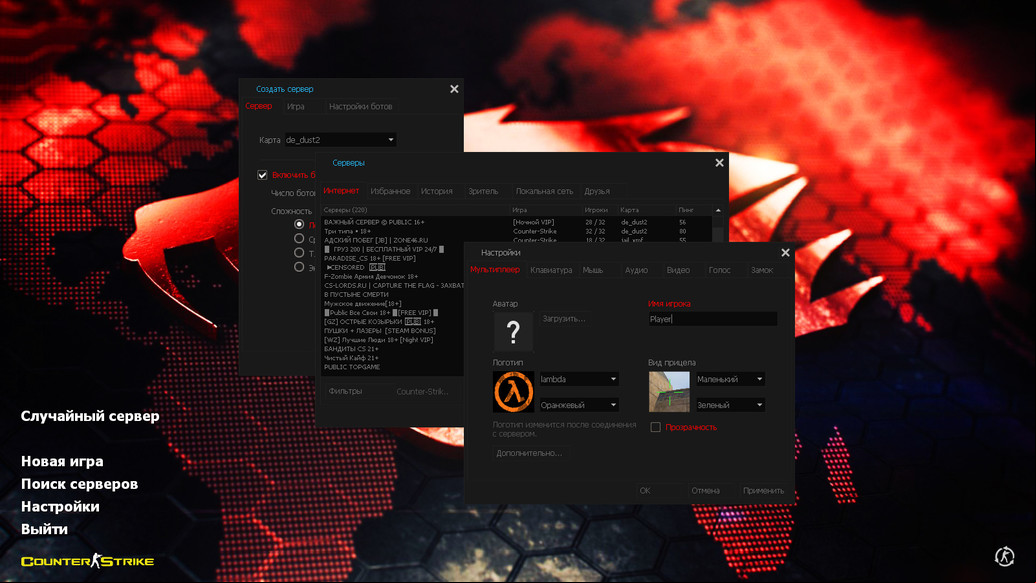Switch to the Зритель tab
The image size is (1036, 583).
[483, 191]
